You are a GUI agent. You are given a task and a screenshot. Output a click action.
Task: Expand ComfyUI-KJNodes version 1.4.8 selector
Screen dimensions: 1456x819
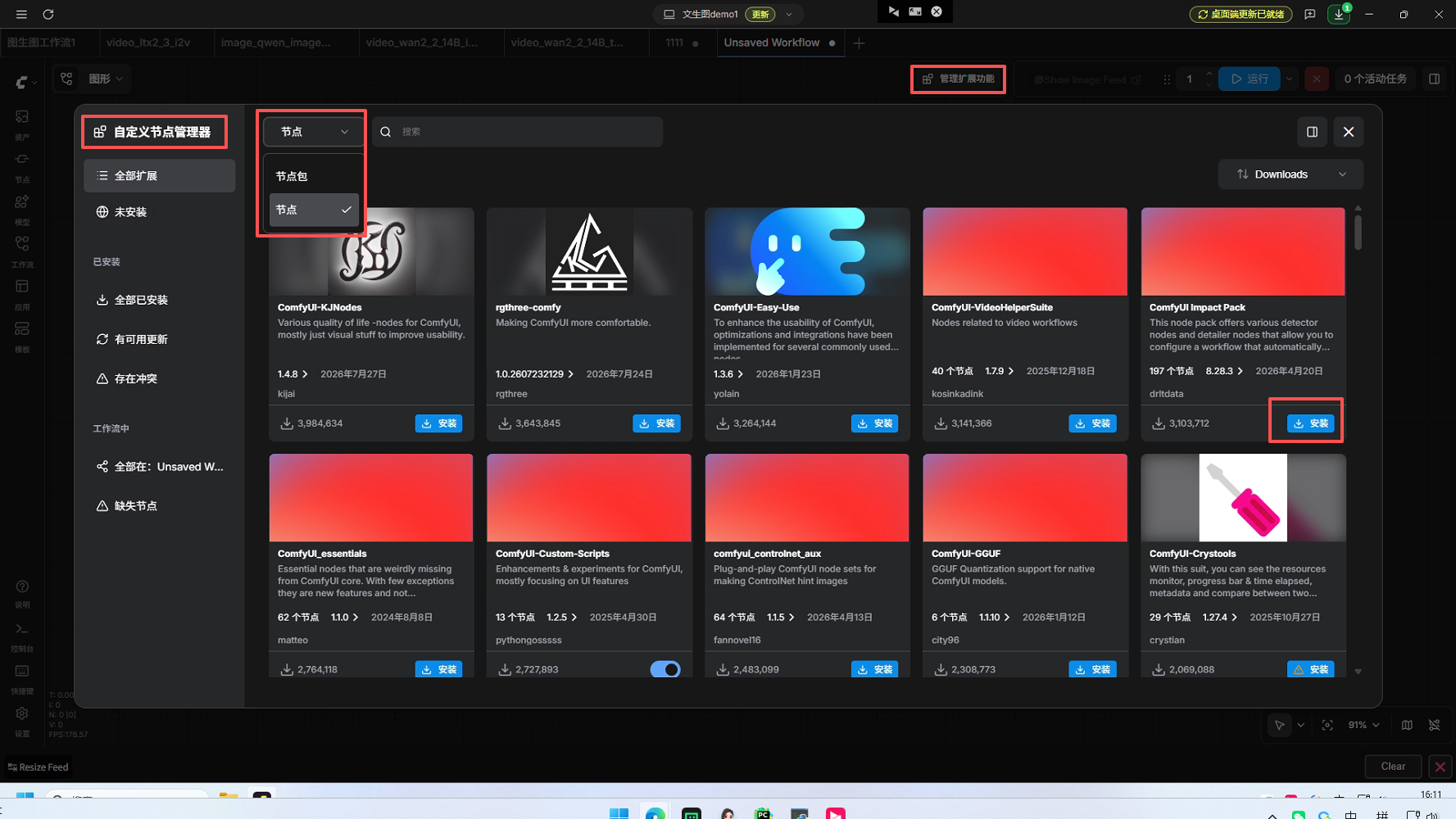293,373
